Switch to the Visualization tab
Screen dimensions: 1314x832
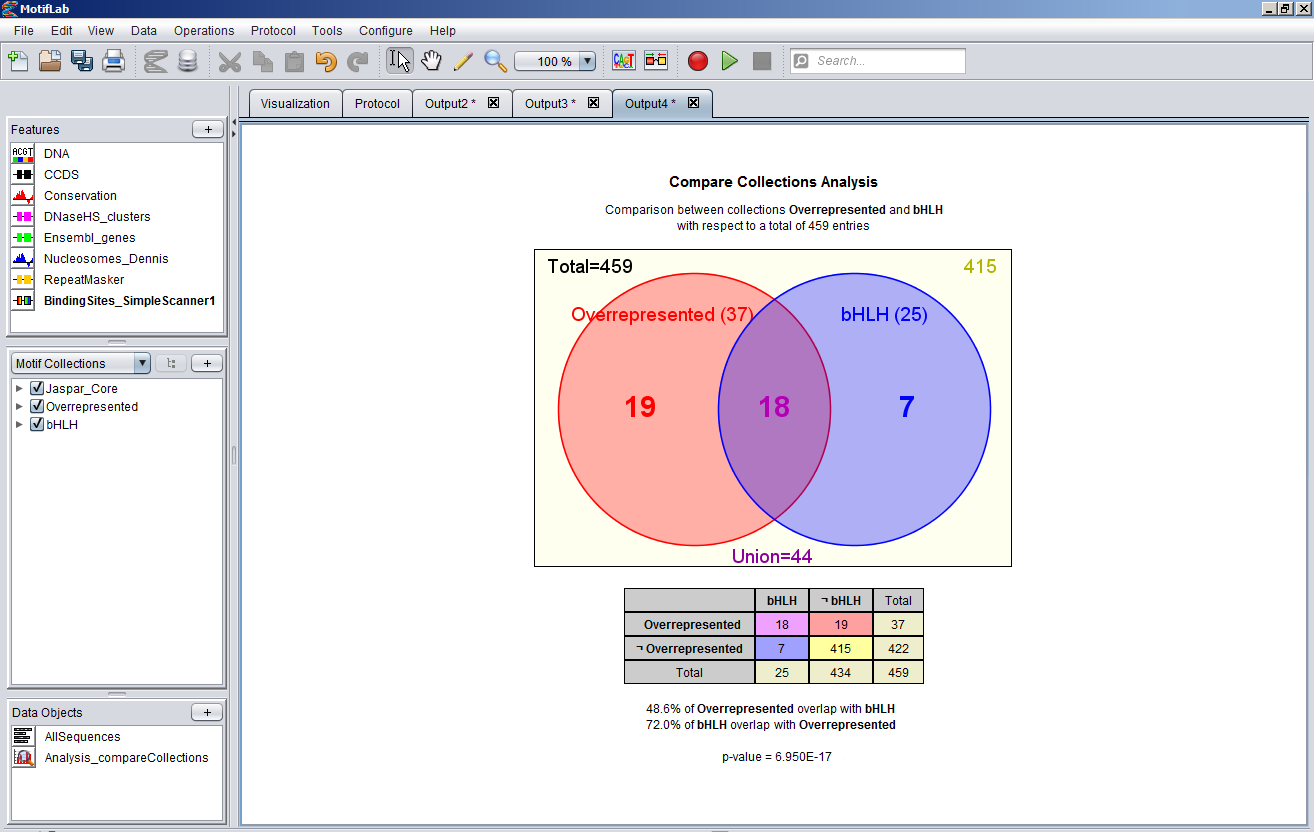click(295, 103)
